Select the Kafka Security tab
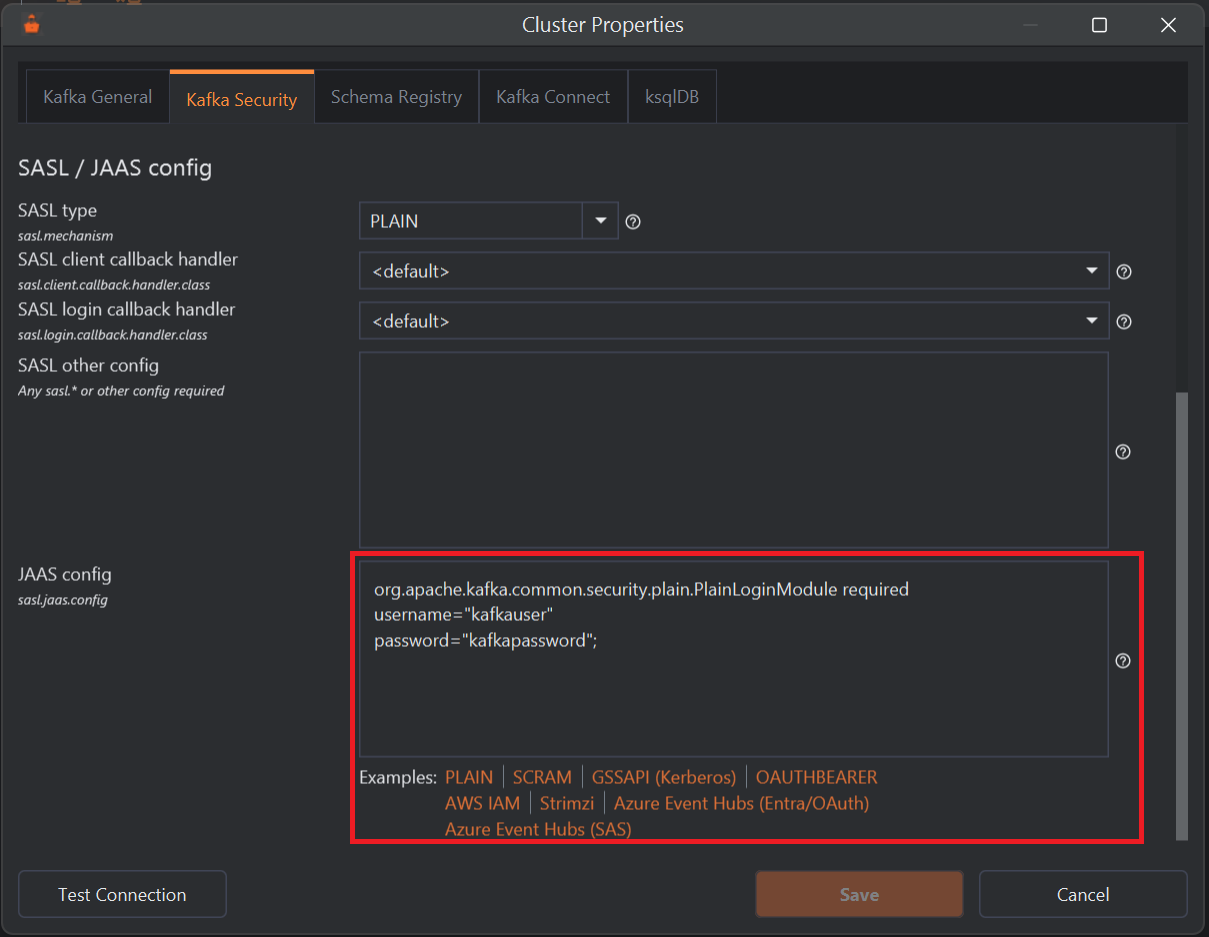Image resolution: width=1209 pixels, height=937 pixels. tap(242, 98)
